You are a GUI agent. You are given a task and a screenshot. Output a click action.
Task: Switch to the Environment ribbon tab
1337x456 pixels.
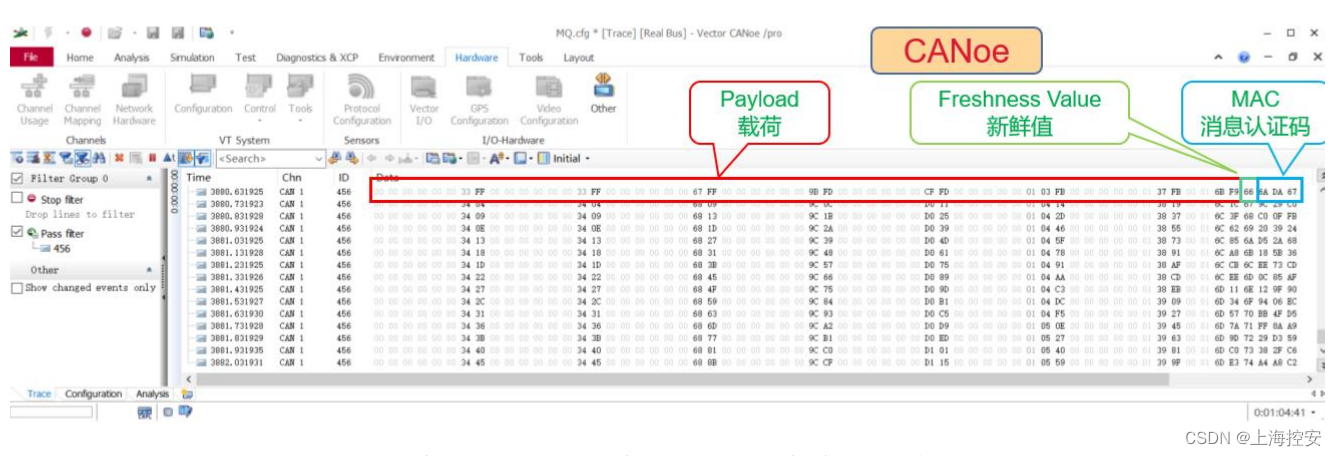click(x=406, y=58)
